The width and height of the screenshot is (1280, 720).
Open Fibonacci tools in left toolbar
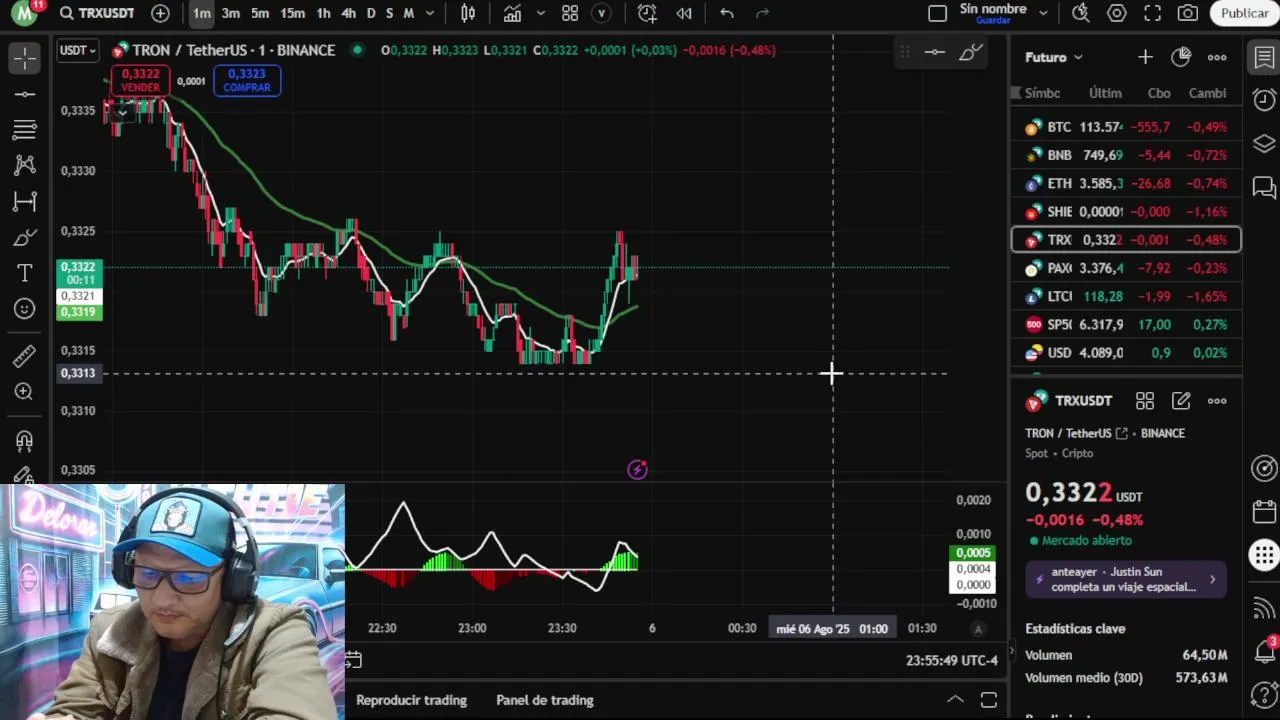coord(25,130)
